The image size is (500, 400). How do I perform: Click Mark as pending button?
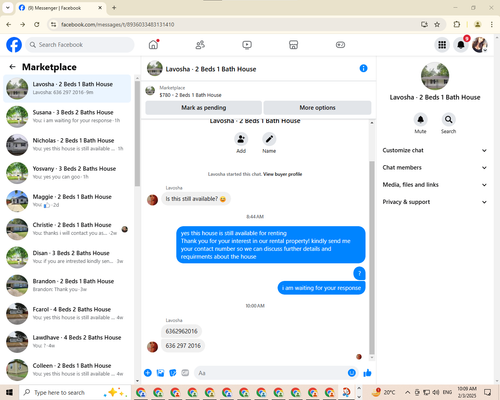pyautogui.click(x=204, y=108)
